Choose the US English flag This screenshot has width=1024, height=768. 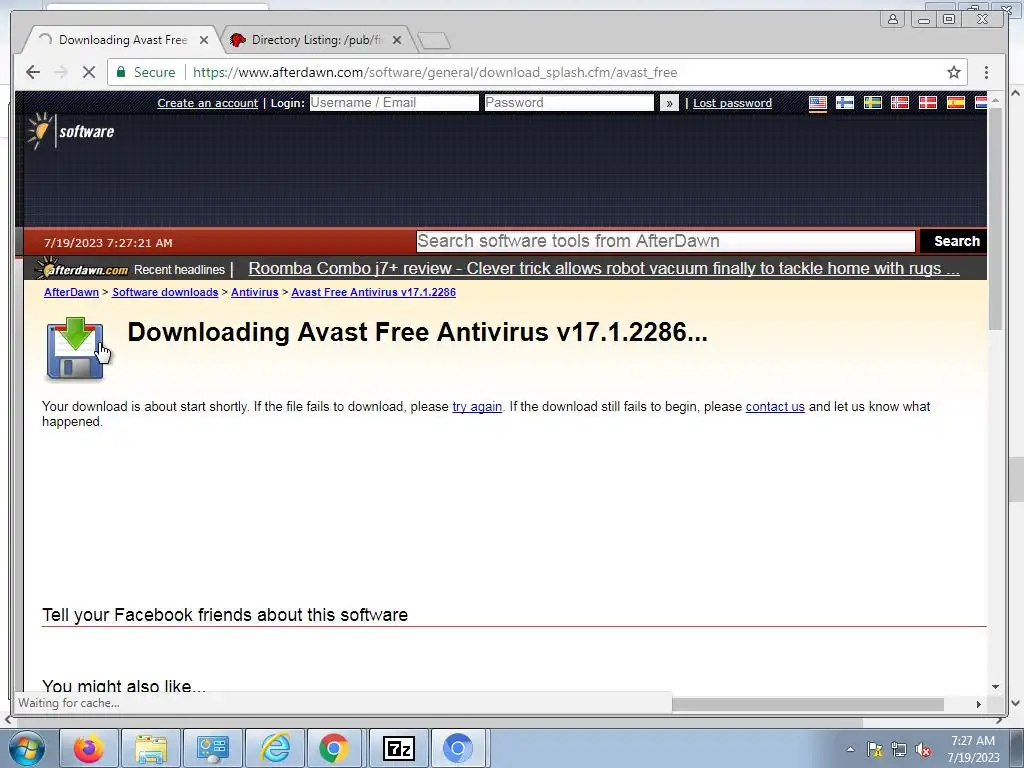(x=818, y=103)
